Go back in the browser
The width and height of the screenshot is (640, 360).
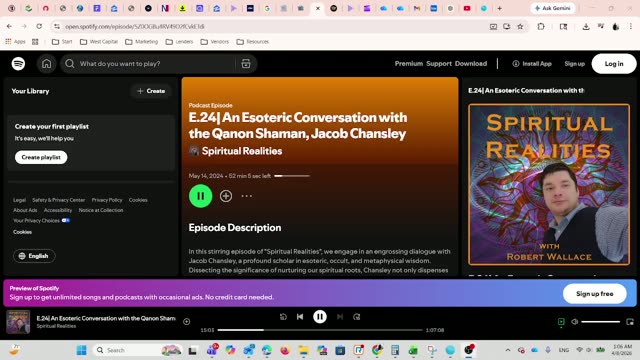9,26
